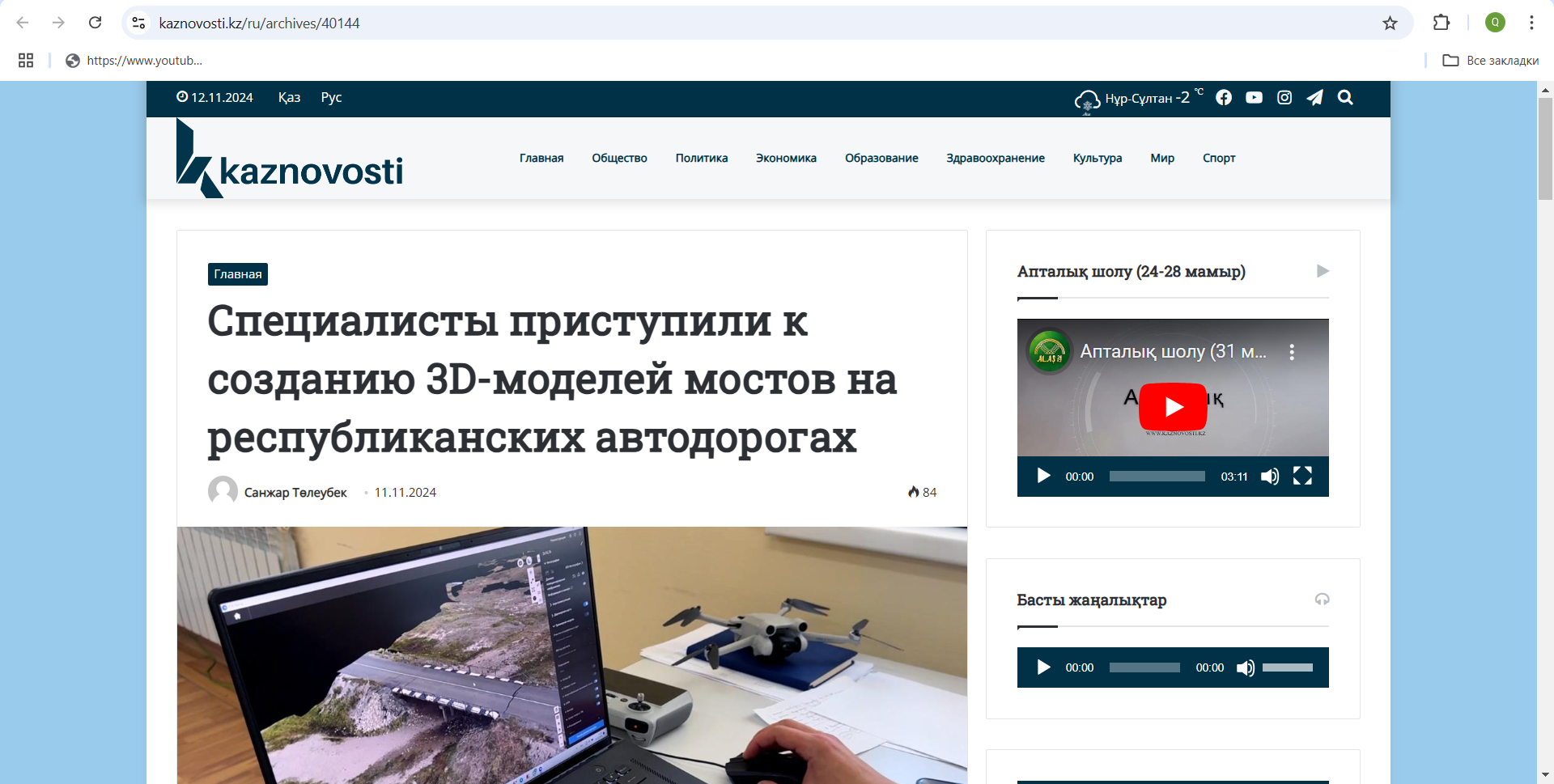The height and width of the screenshot is (784, 1554).
Task: Open the Все закладки folder
Action: (x=1491, y=61)
